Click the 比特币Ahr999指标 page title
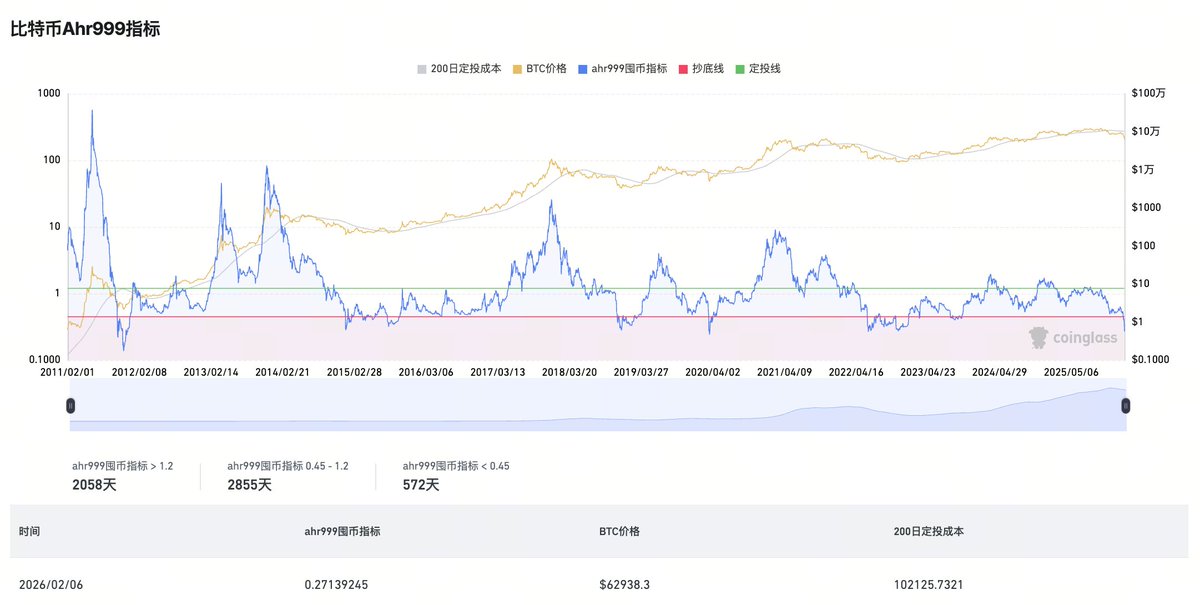The image size is (1200, 605). pos(85,29)
